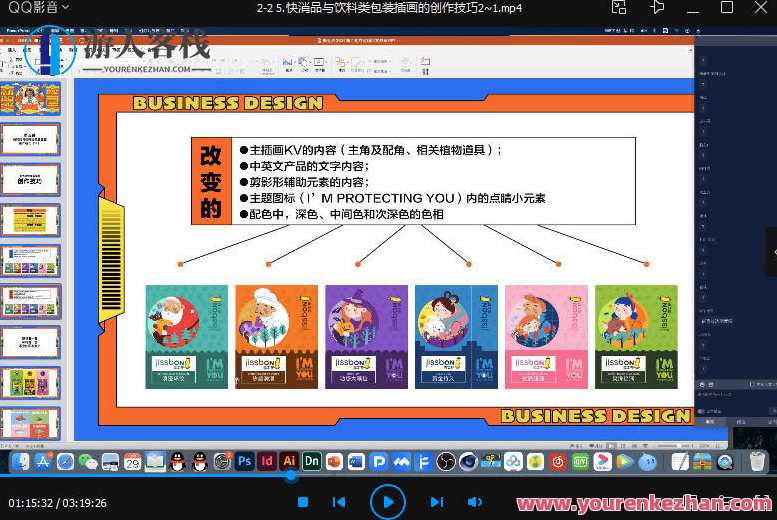Click the video title text in title bar

pos(389,8)
